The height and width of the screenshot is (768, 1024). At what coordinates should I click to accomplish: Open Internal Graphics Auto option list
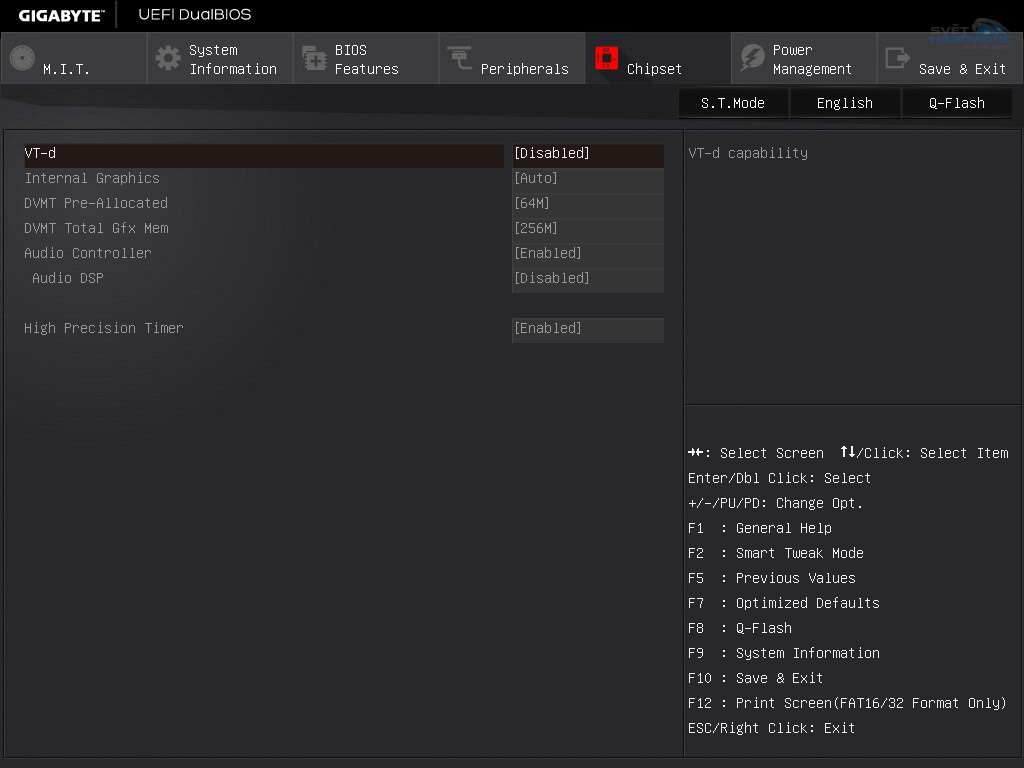(587, 179)
